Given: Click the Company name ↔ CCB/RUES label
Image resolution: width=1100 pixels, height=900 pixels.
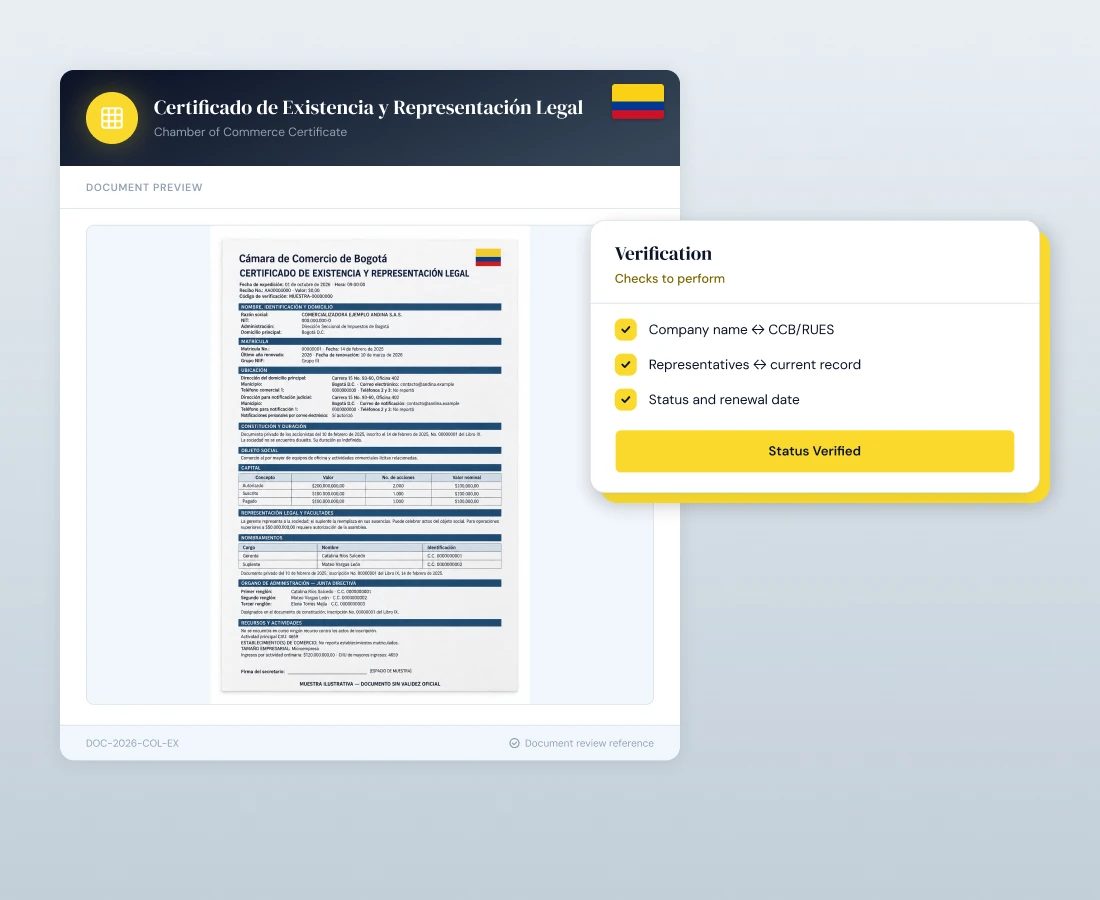Looking at the screenshot, I should [741, 330].
